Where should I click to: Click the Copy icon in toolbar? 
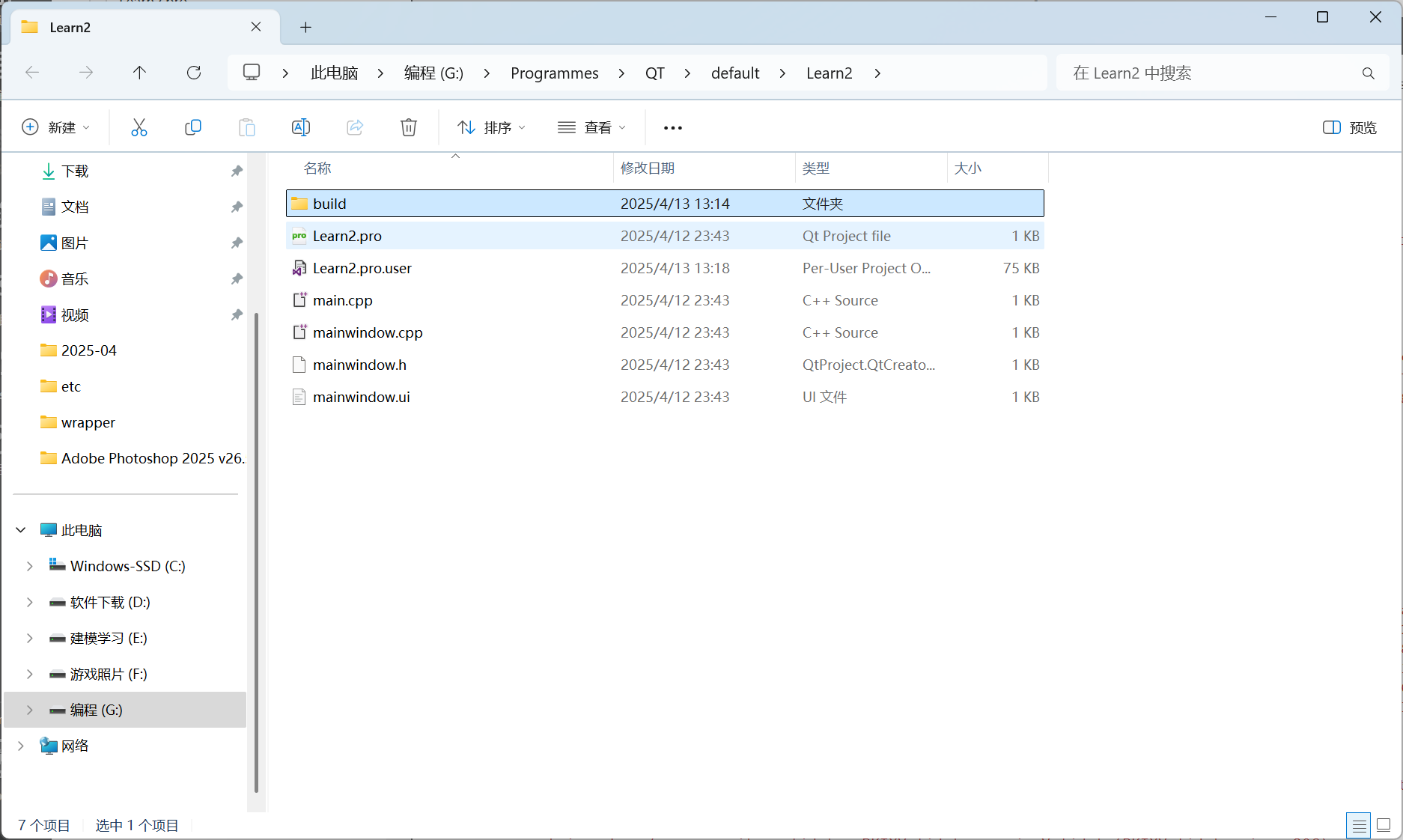[x=193, y=127]
